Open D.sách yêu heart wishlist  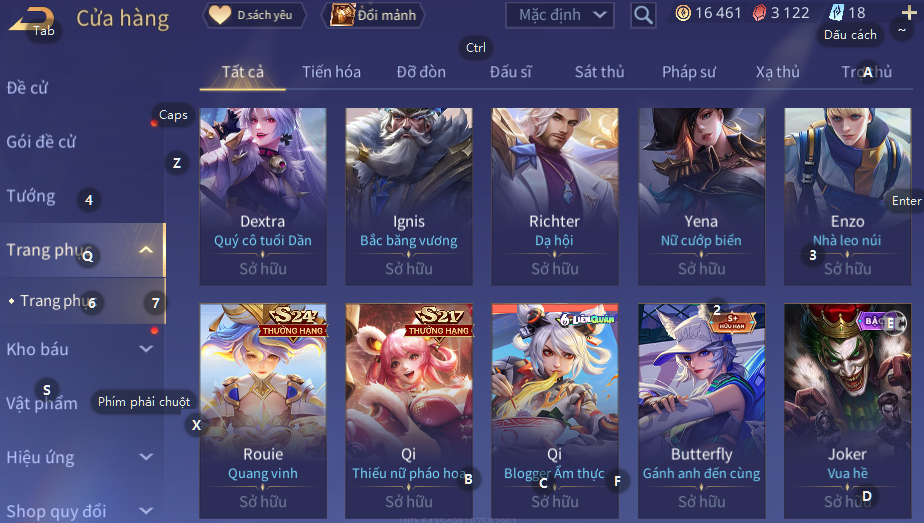click(255, 15)
